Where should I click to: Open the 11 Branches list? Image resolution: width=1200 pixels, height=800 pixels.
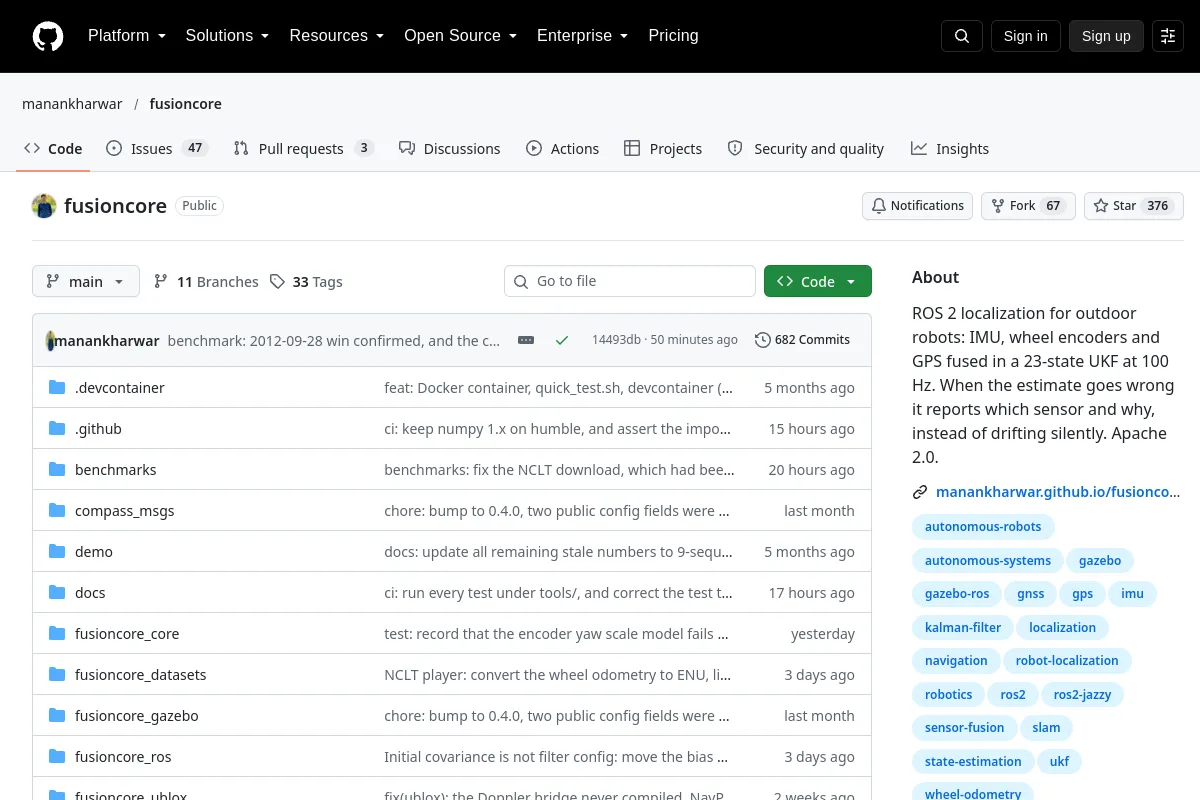point(206,282)
